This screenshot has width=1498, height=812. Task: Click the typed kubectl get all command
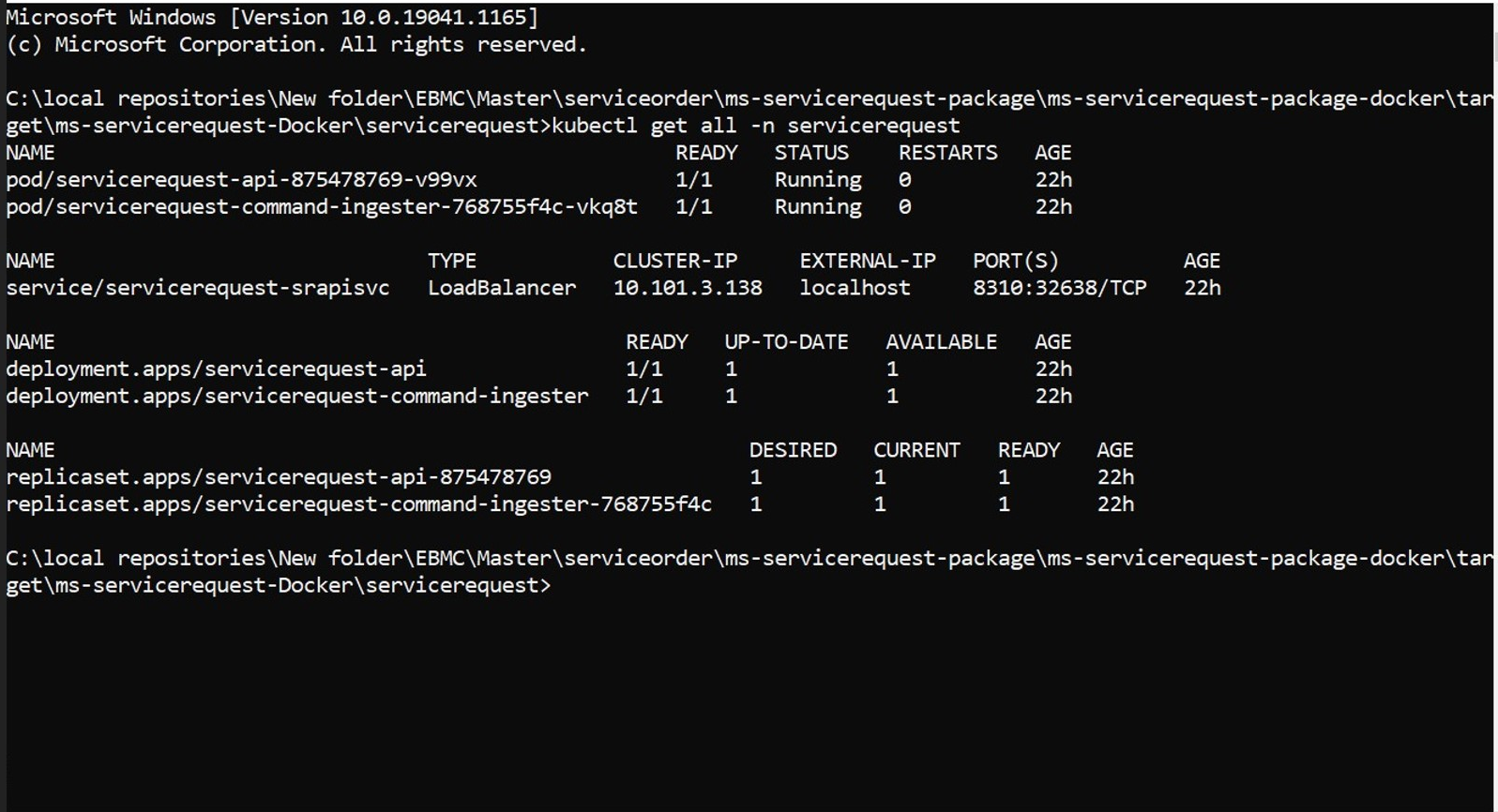(756, 126)
